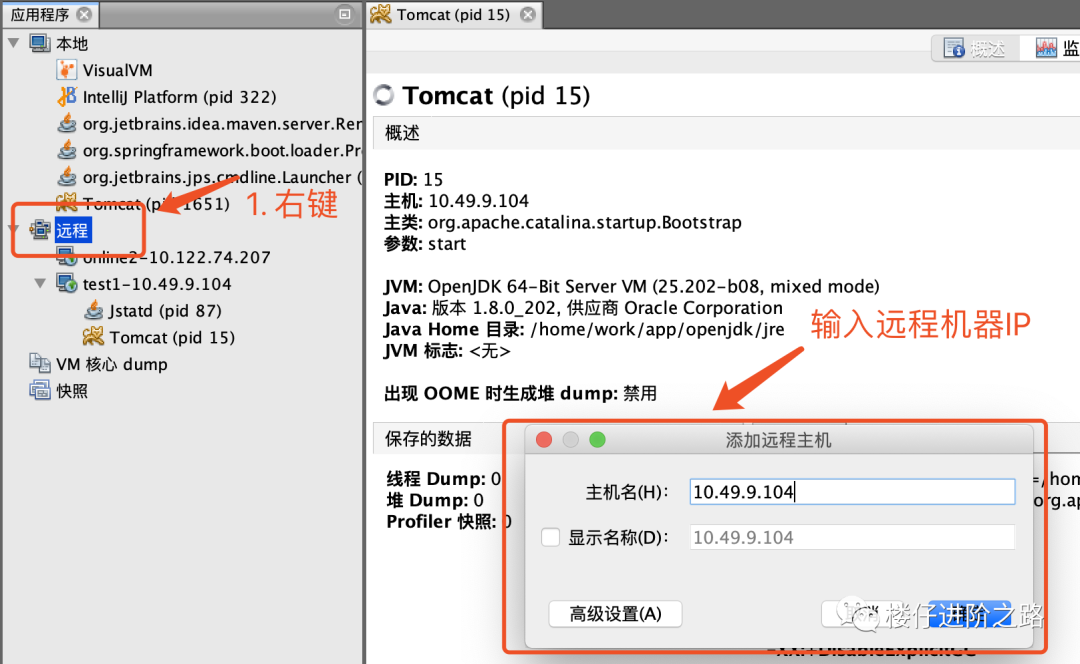Screen dimensions: 1080x664
Task: Select test1-10.49.9.104 remote host
Action: point(157,284)
